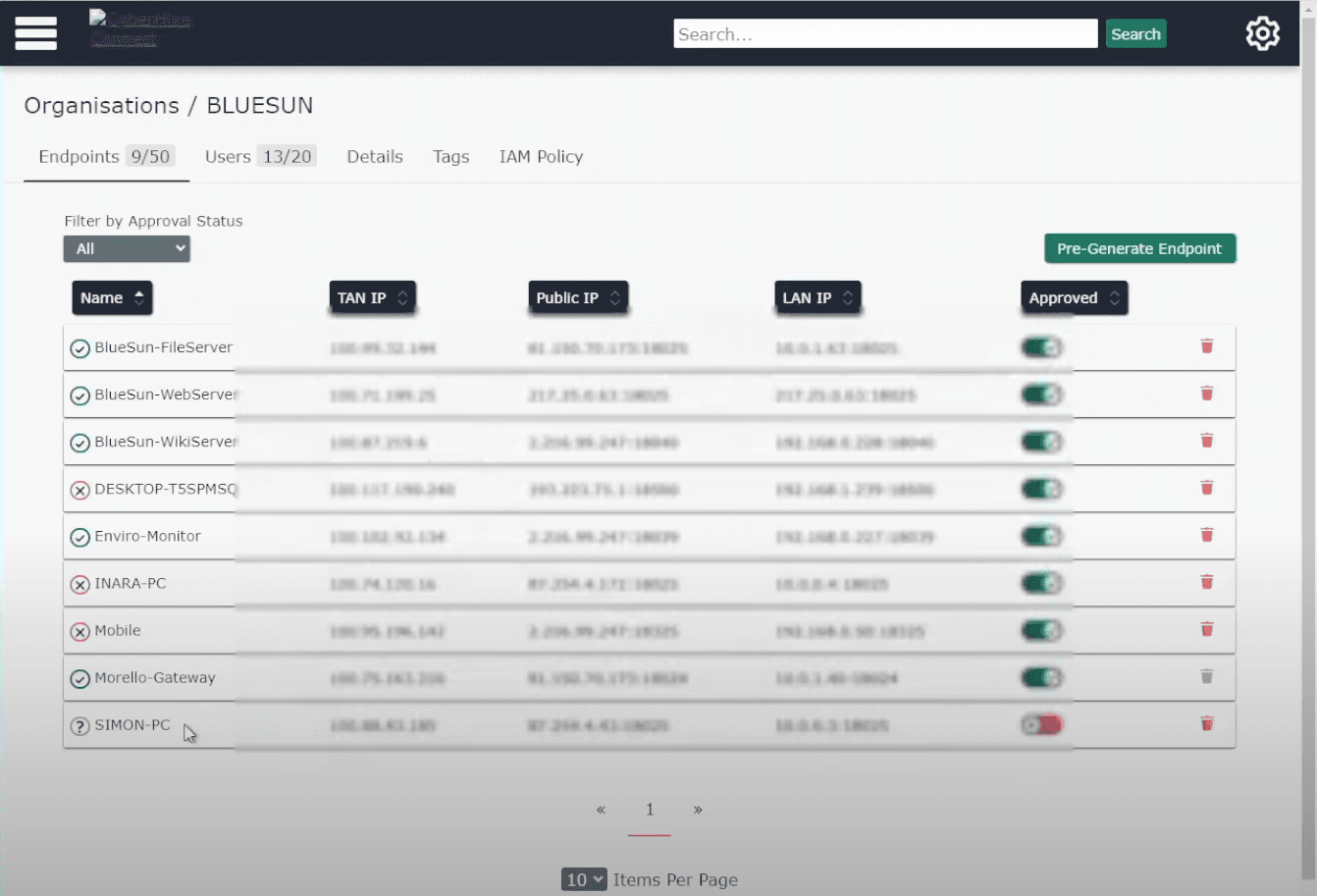
Task: Click trash icon for INARA-PC row
Action: [x=1206, y=582]
